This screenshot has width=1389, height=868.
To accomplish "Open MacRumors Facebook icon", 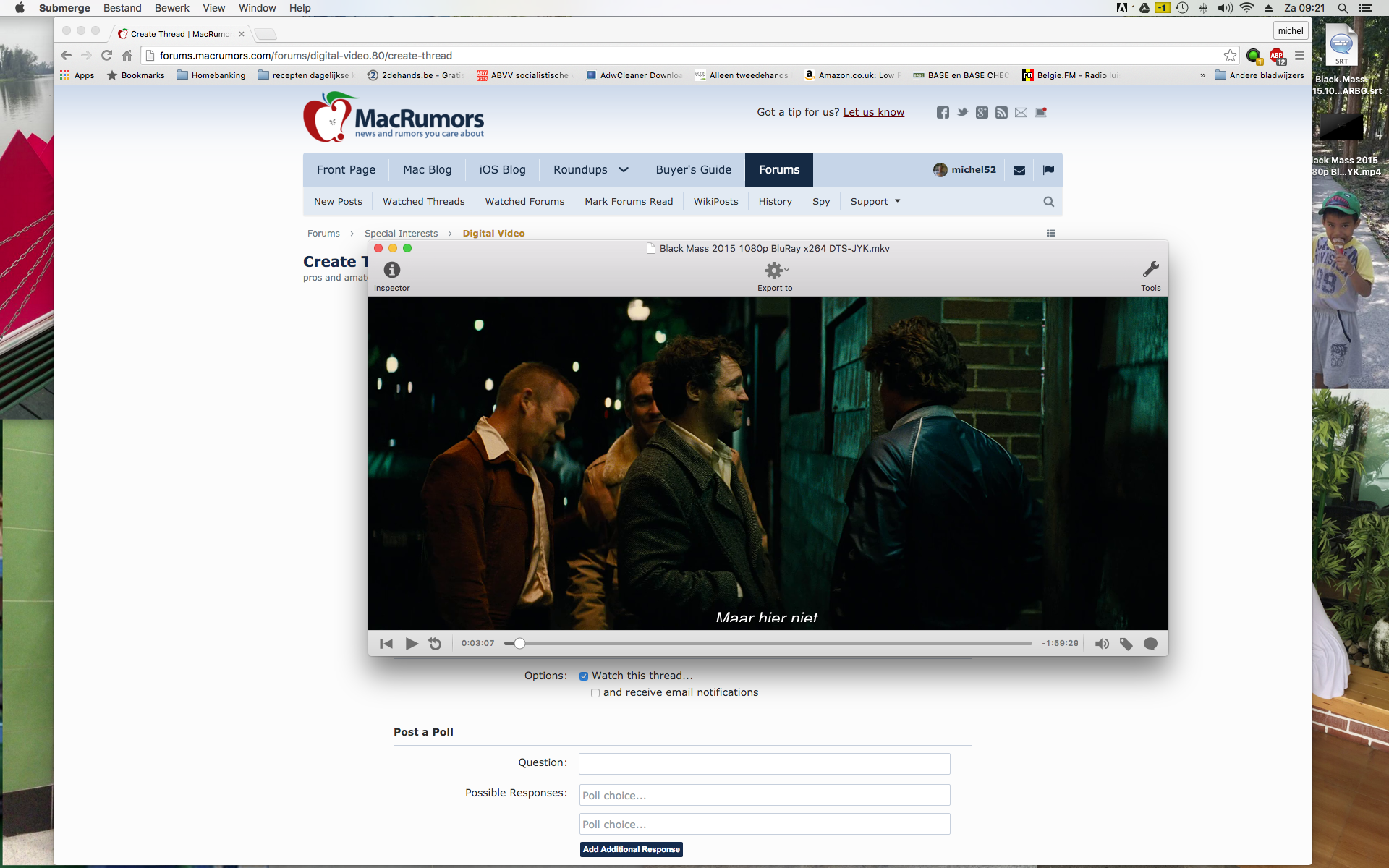I will (x=943, y=112).
